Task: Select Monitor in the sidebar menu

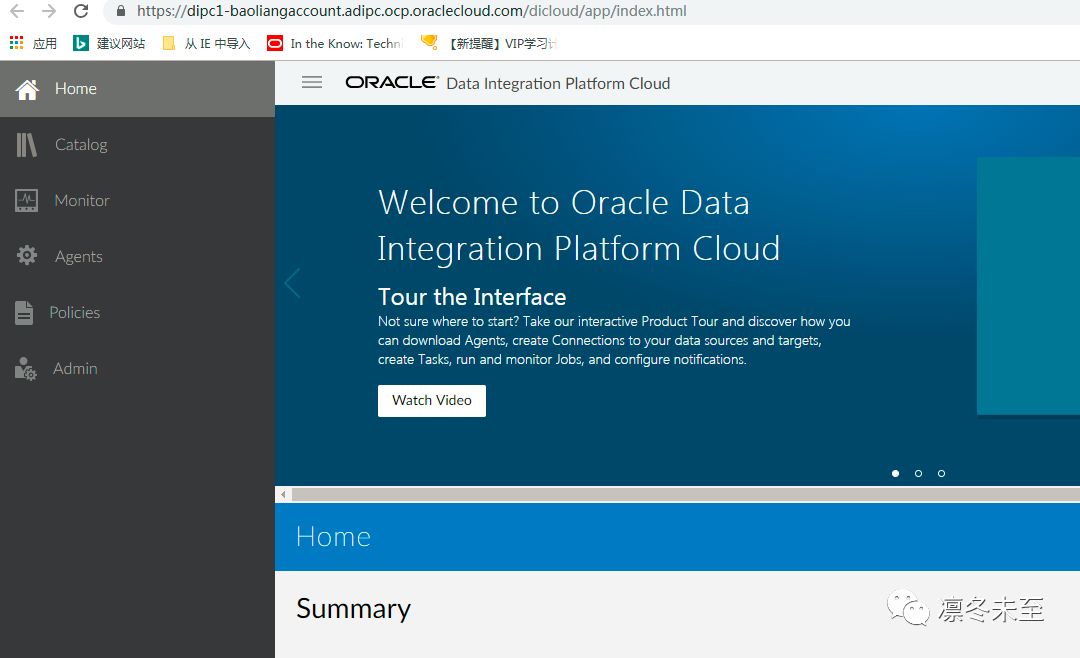Action: point(138,201)
